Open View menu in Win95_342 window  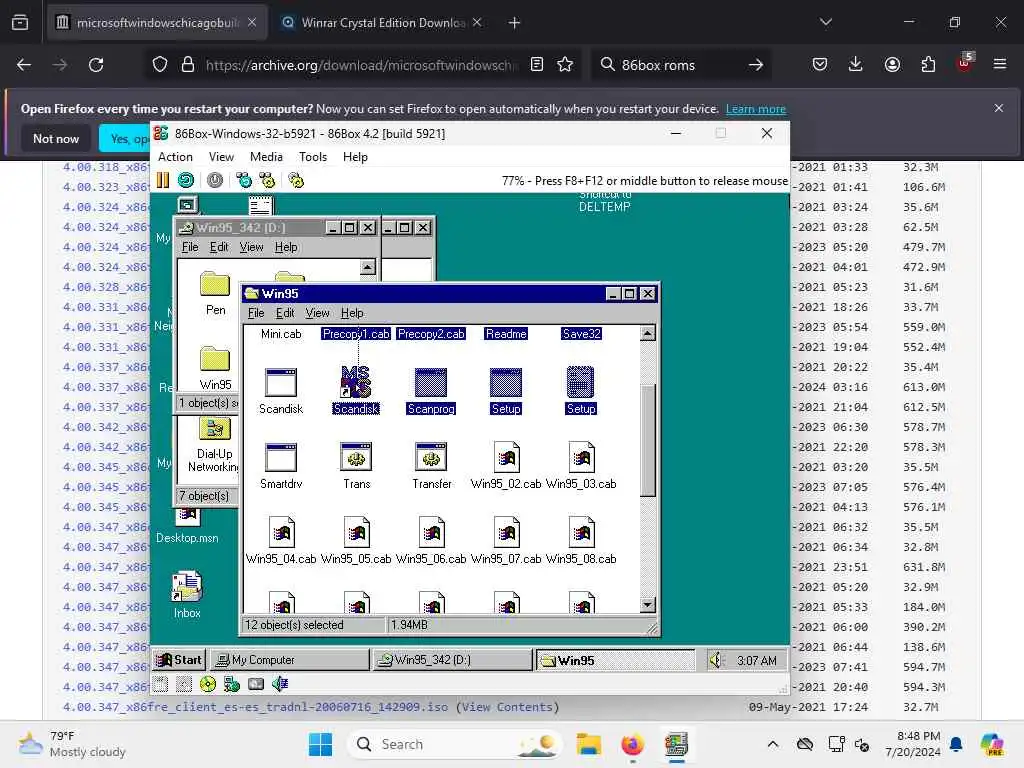point(251,247)
